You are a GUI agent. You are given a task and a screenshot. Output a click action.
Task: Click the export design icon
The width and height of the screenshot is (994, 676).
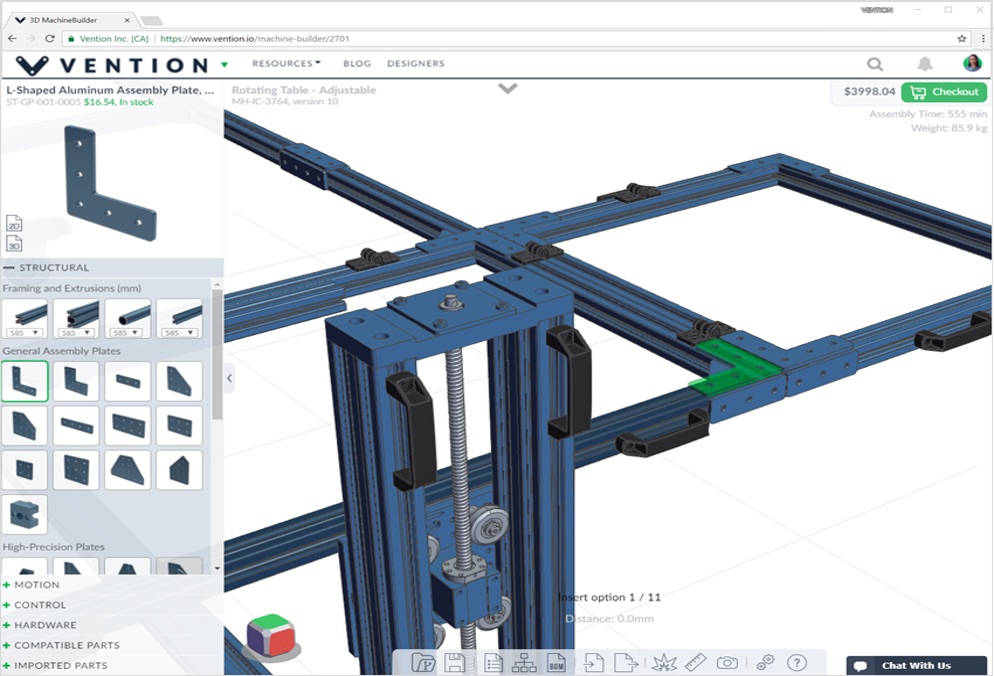click(x=627, y=662)
